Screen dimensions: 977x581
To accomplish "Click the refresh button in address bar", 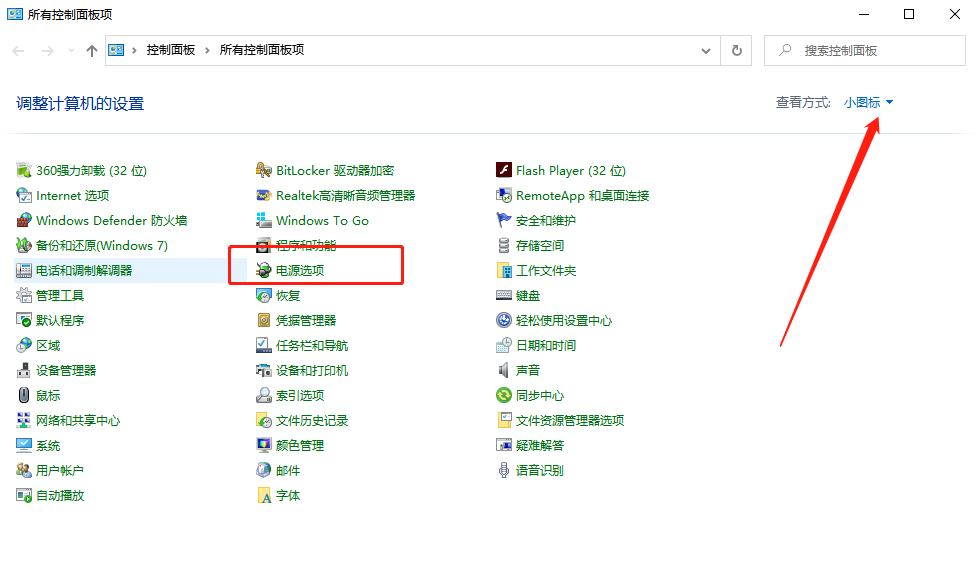I will [737, 50].
